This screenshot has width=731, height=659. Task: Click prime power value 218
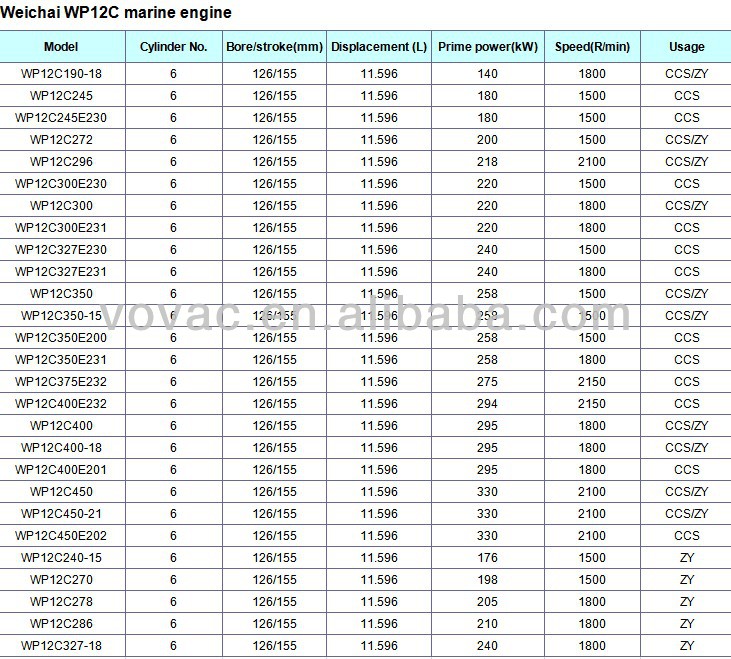click(x=487, y=162)
